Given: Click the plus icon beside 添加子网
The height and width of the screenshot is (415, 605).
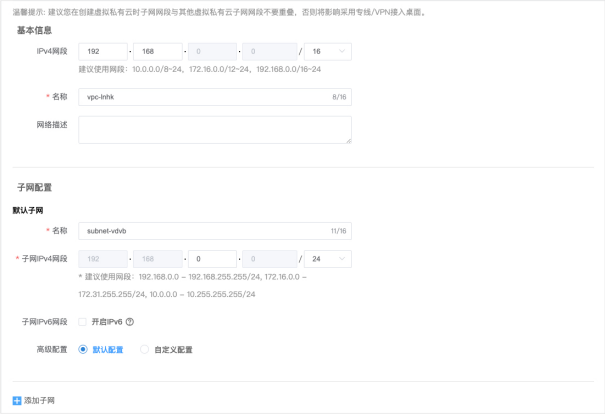Looking at the screenshot, I should [17, 399].
